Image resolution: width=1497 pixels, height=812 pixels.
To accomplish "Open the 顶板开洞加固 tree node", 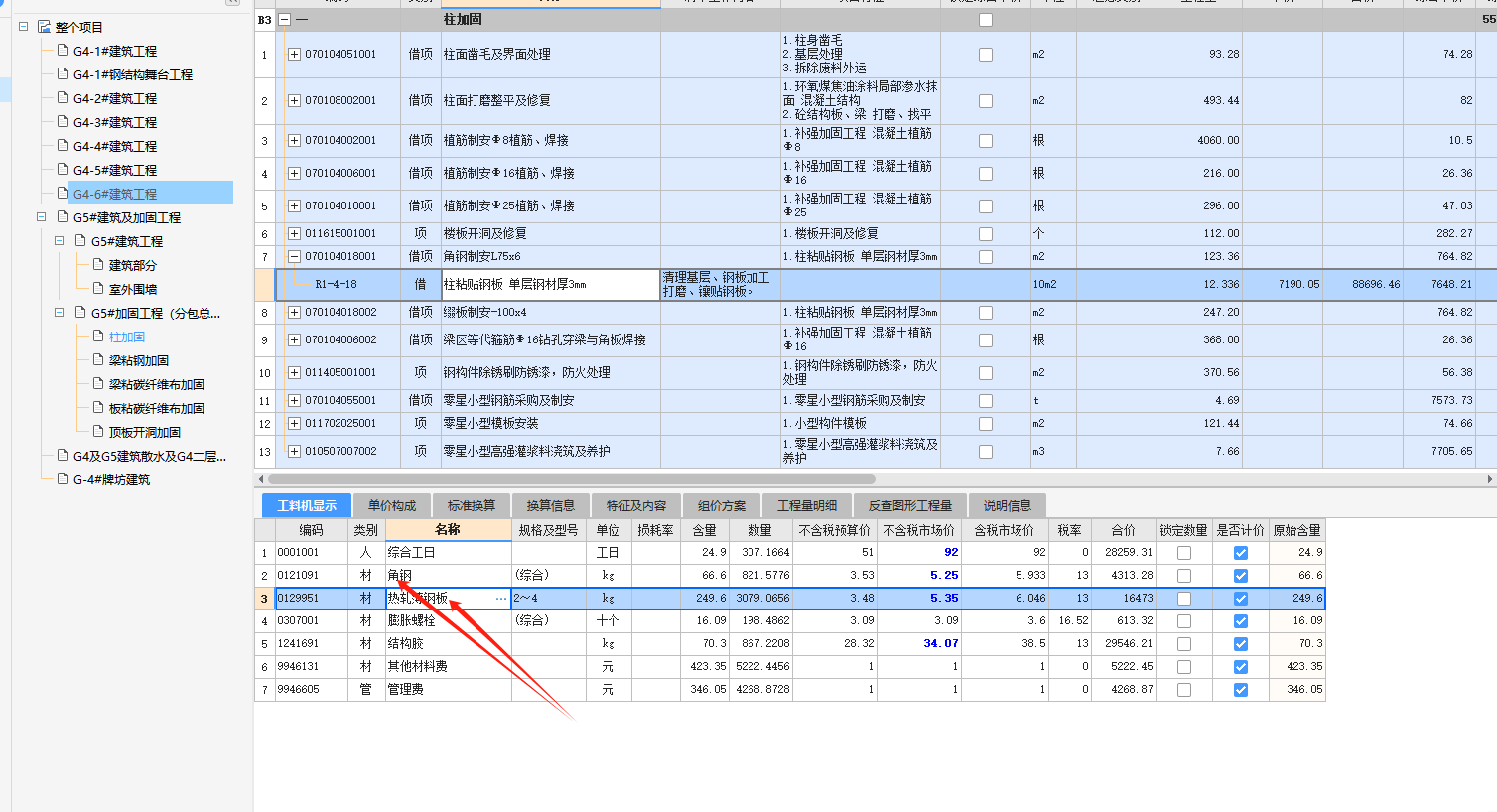I will point(145,432).
